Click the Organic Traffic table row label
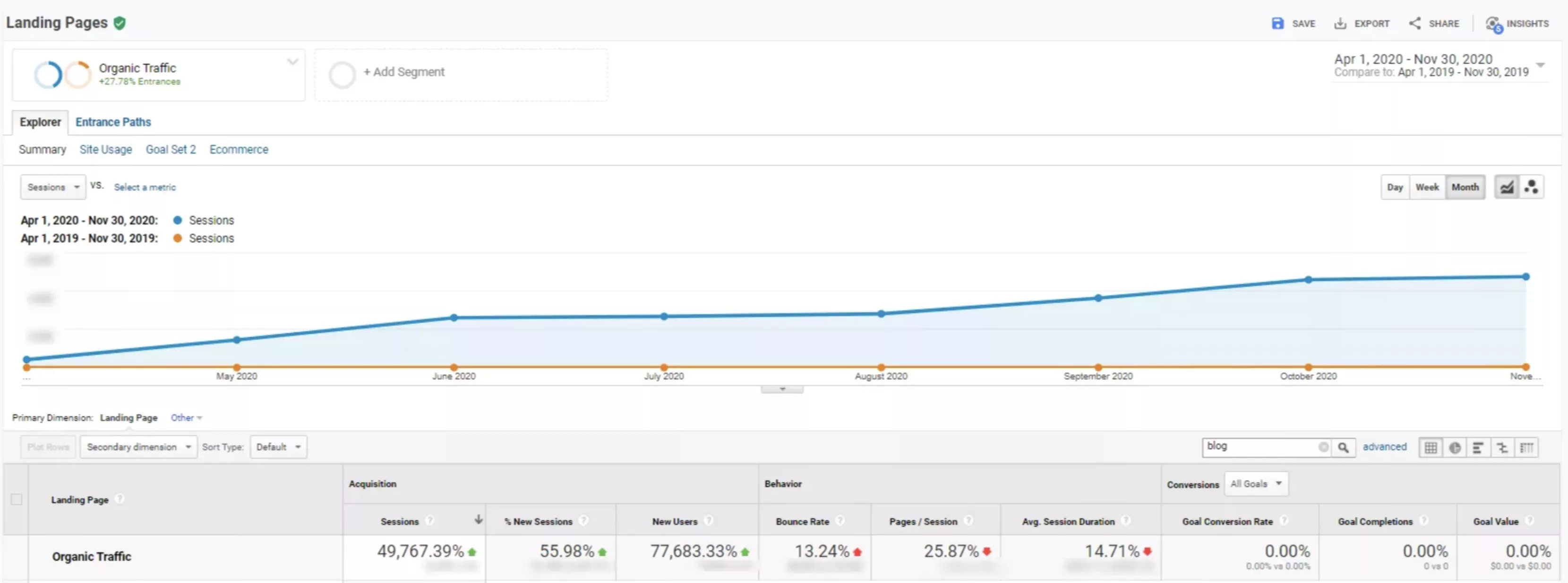The image size is (1568, 583). (91, 557)
